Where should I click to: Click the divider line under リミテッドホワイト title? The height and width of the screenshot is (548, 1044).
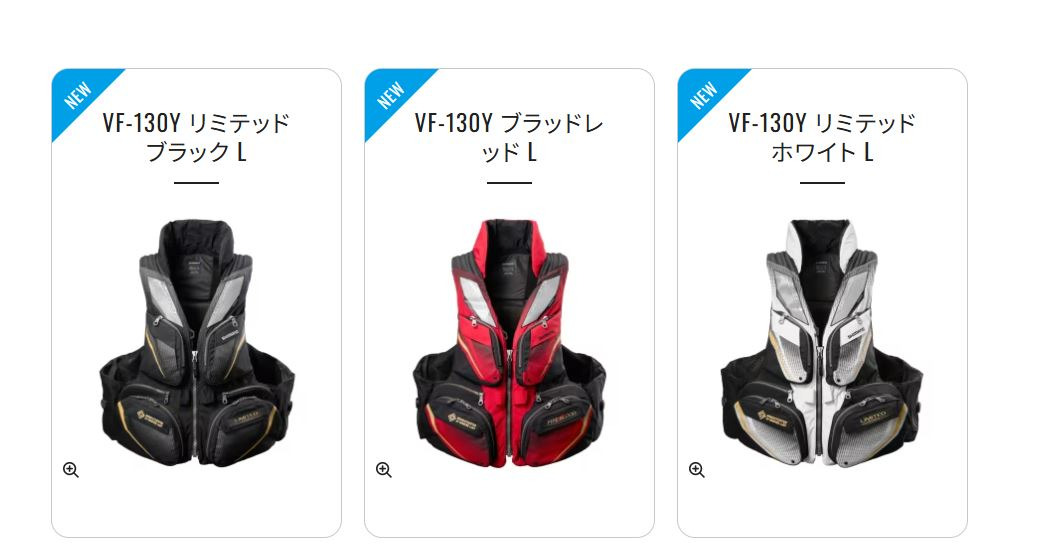[x=822, y=182]
